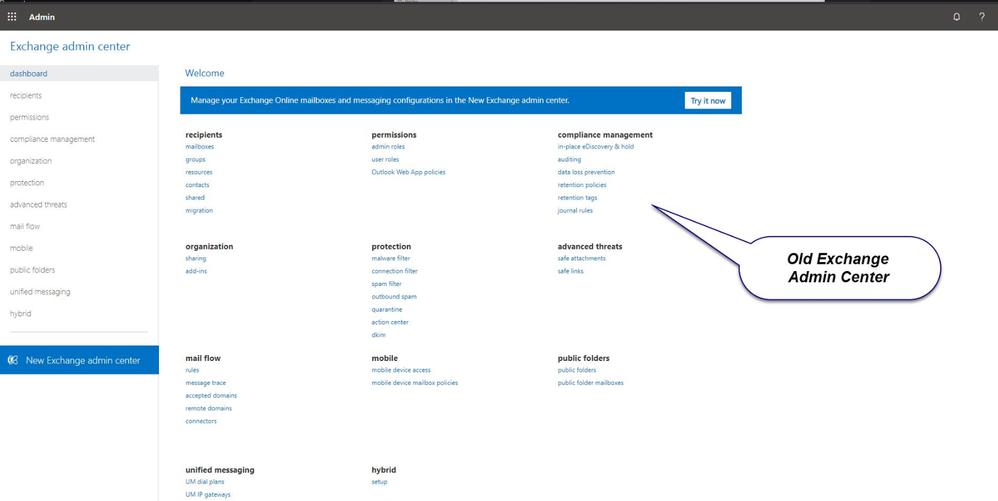This screenshot has width=998, height=501.
Task: Open the contacts link
Action: (x=197, y=185)
